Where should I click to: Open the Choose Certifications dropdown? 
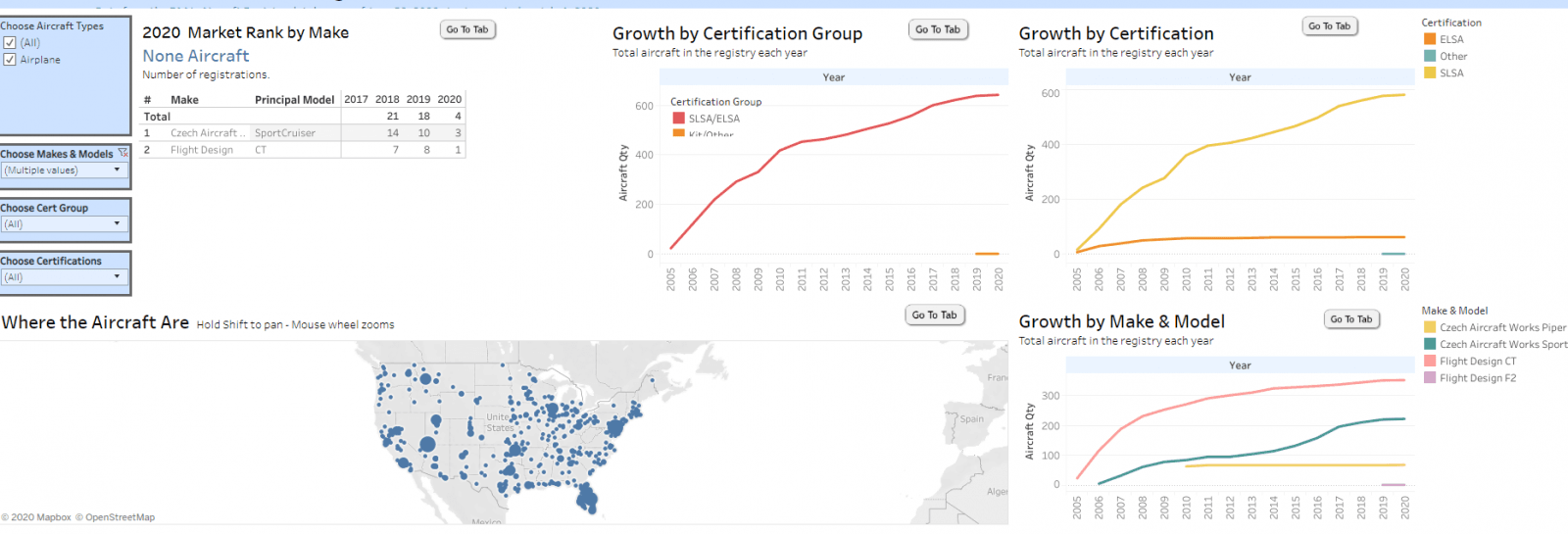click(65, 277)
